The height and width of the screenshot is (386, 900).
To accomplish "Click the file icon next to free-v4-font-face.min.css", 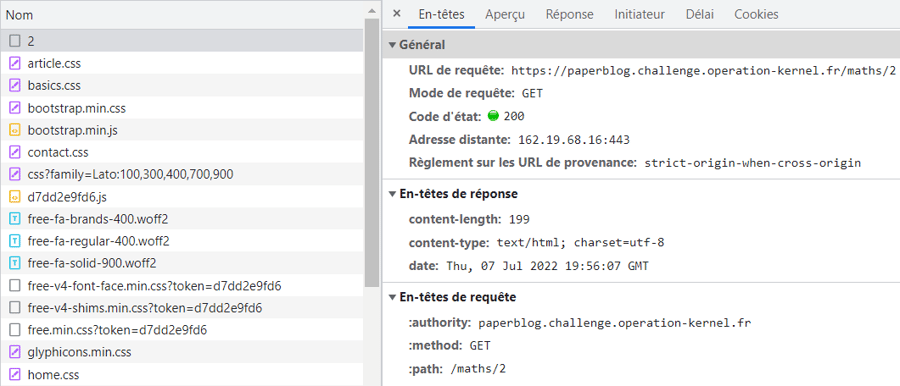I will tap(15, 285).
